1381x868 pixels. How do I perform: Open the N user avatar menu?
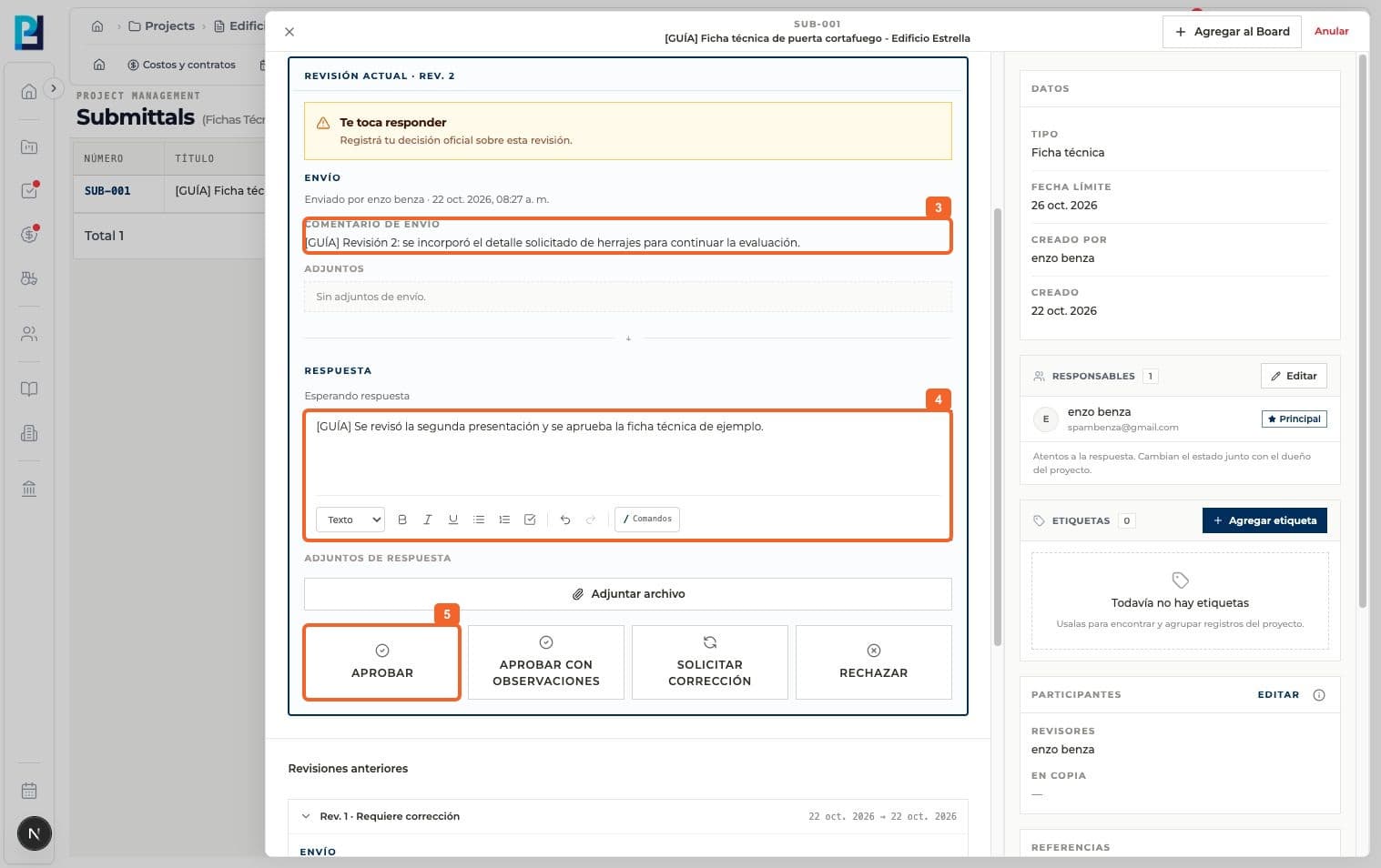pos(35,833)
